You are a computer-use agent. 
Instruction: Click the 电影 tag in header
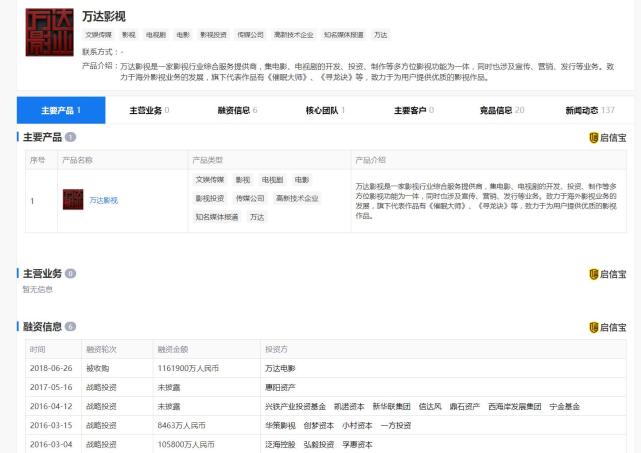183,35
